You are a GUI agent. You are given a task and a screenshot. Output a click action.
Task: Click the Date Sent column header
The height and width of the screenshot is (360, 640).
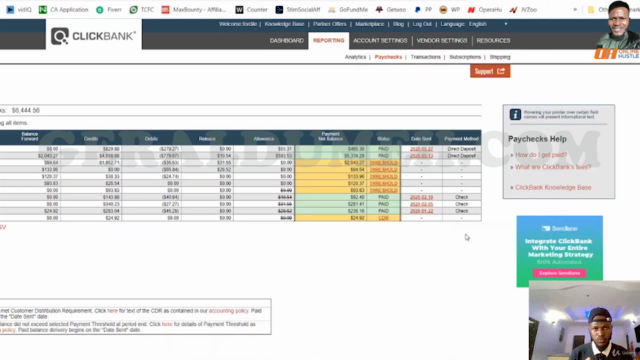click(421, 139)
